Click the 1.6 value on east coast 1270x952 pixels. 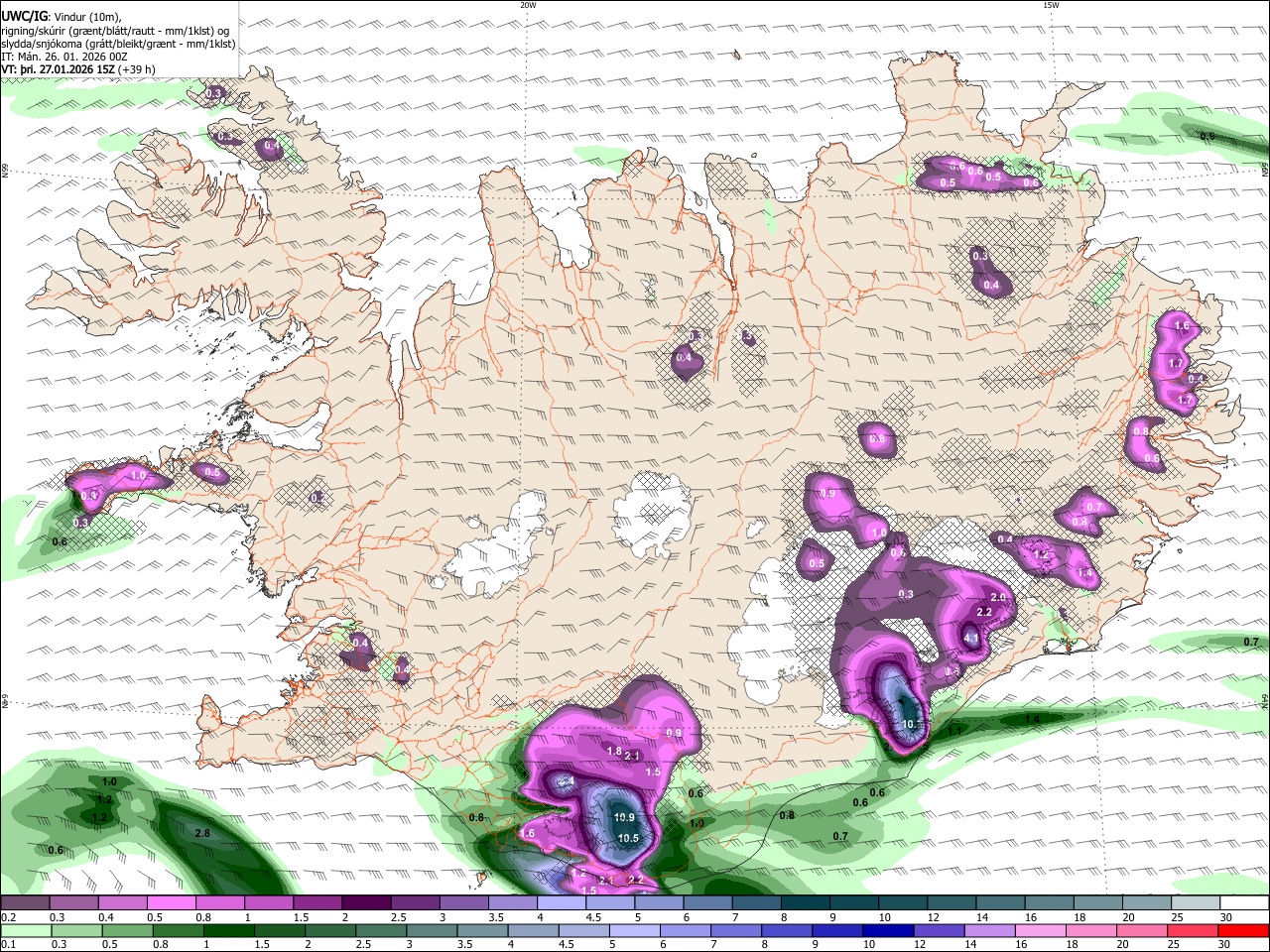pyautogui.click(x=1181, y=325)
